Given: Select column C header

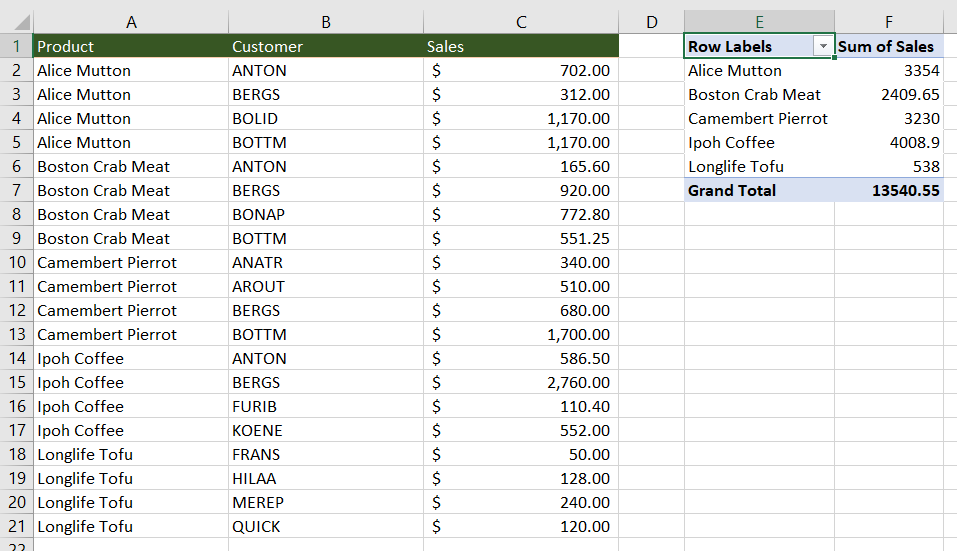Looking at the screenshot, I should 520,22.
